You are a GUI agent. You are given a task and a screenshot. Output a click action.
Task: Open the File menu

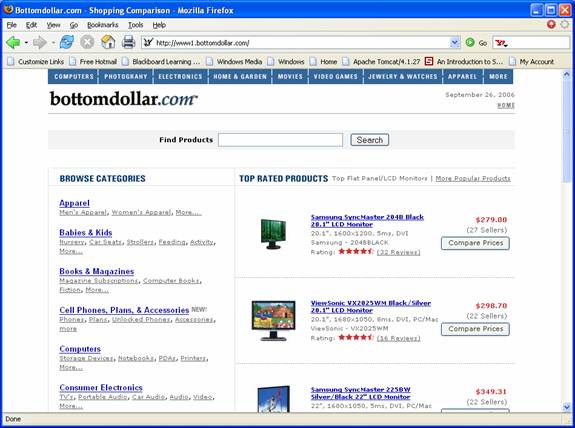coord(12,25)
